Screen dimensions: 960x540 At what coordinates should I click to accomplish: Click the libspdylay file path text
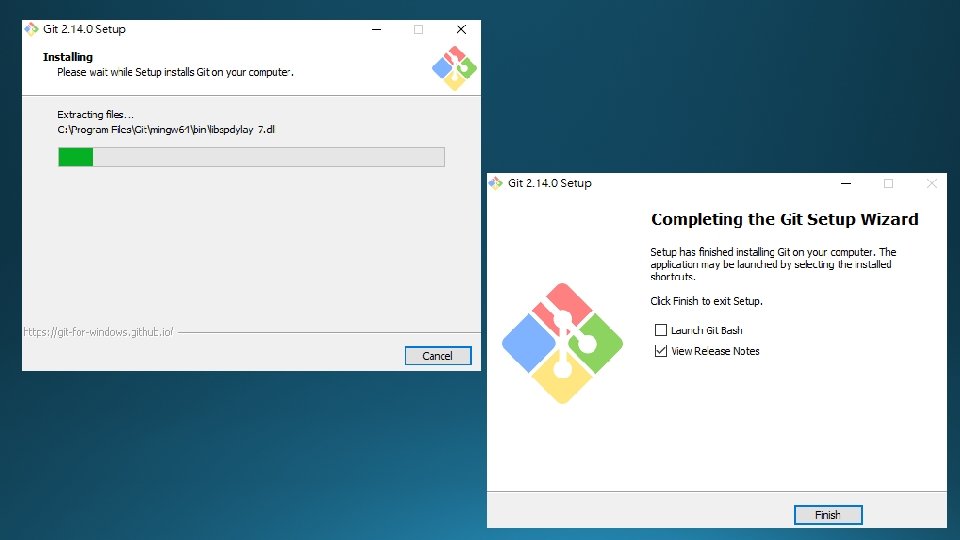166,130
